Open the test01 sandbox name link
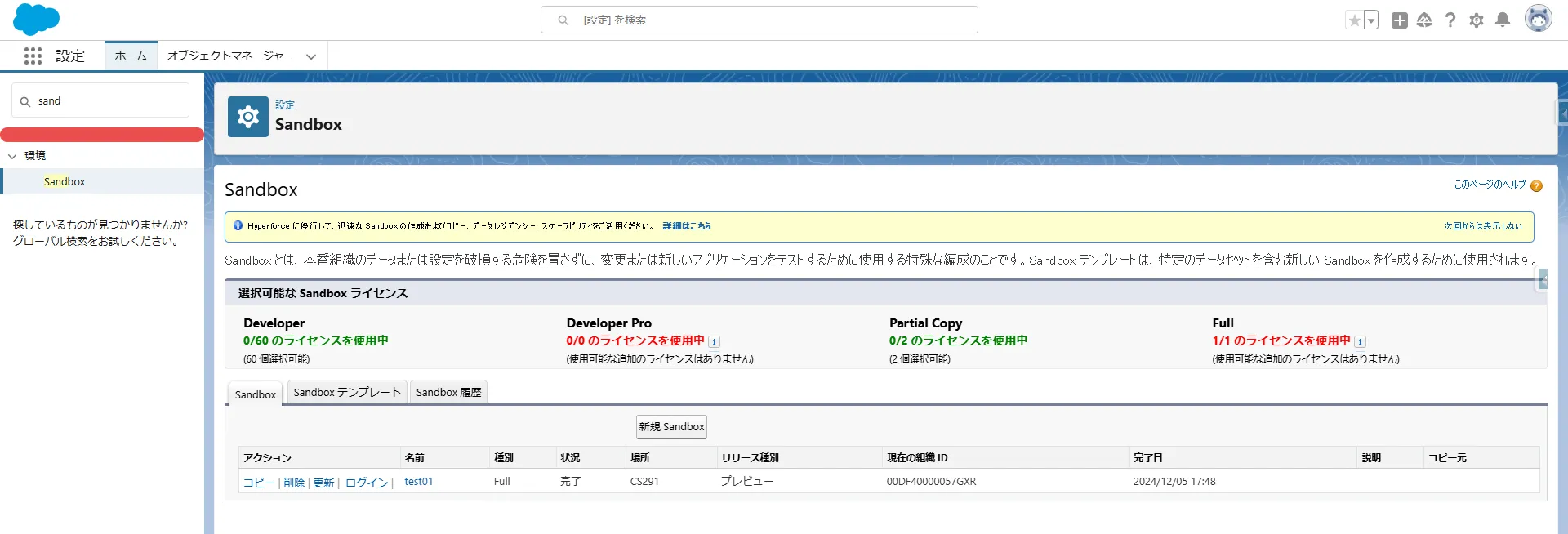The image size is (1568, 534). coord(419,482)
